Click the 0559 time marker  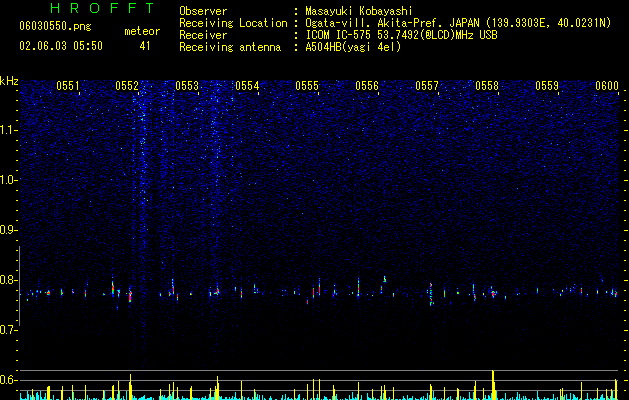pos(547,86)
